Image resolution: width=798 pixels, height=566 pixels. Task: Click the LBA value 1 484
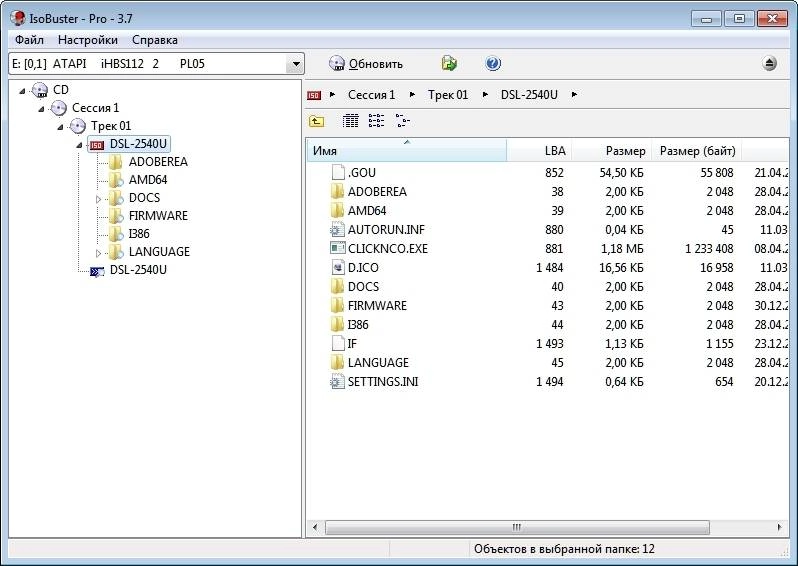(549, 268)
